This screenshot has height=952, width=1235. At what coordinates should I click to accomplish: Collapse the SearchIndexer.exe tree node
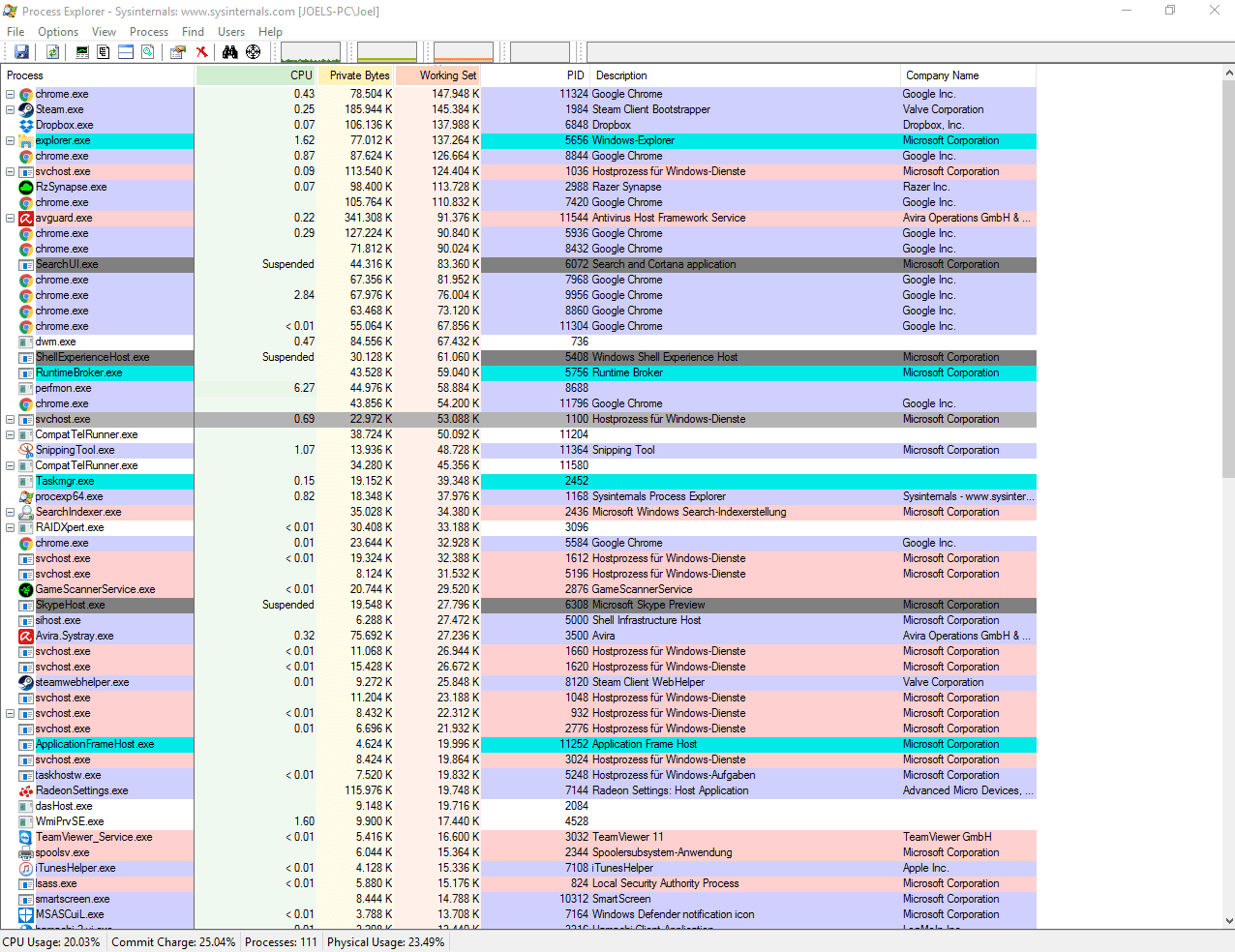click(11, 512)
